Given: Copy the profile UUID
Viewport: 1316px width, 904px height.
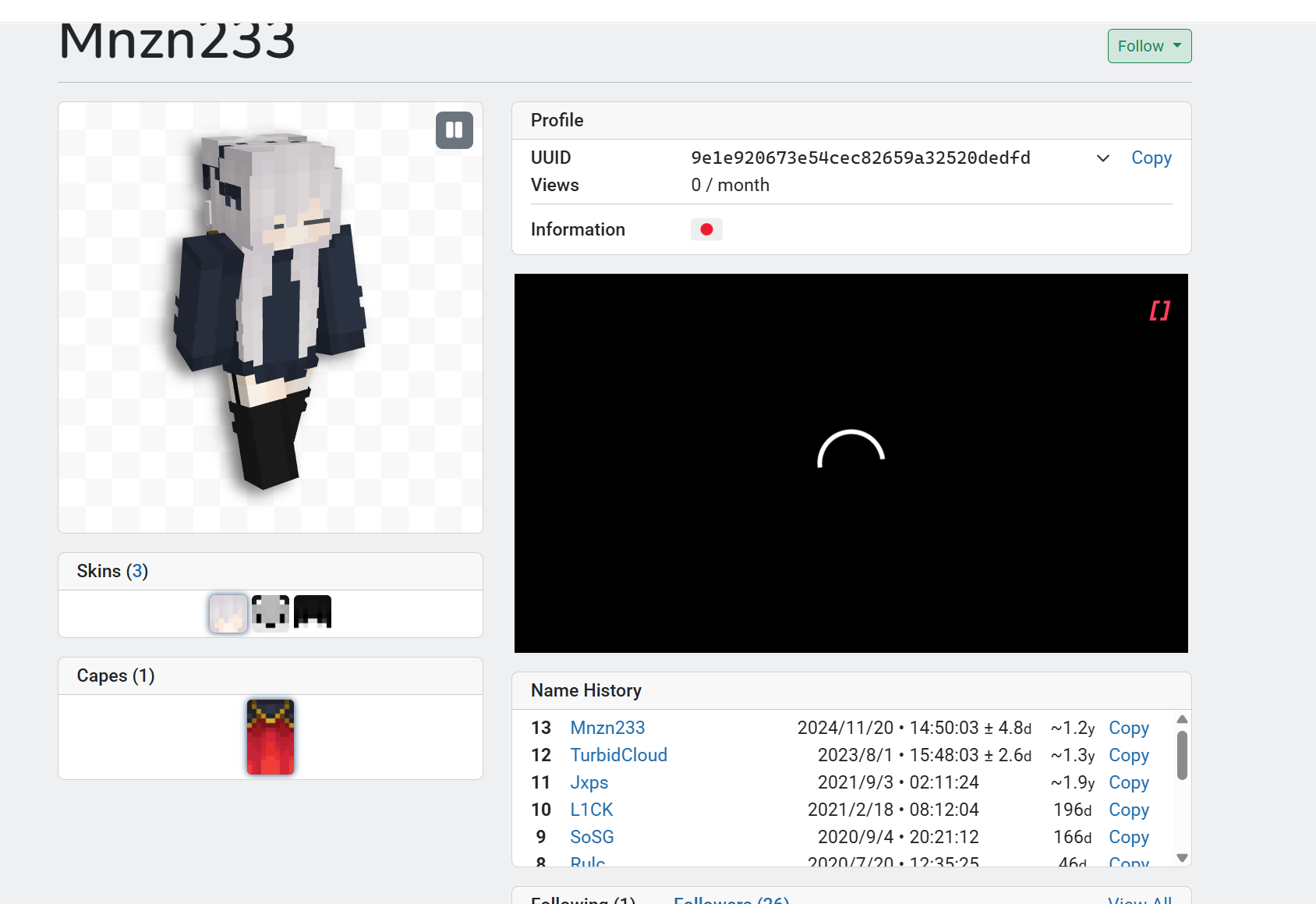Looking at the screenshot, I should [x=1151, y=158].
